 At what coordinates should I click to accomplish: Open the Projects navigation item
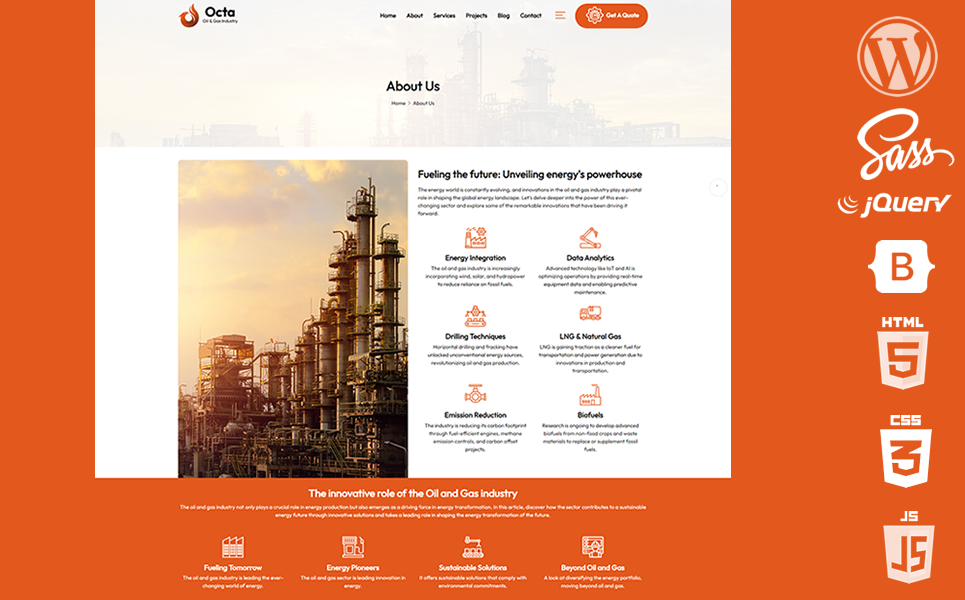click(x=476, y=16)
